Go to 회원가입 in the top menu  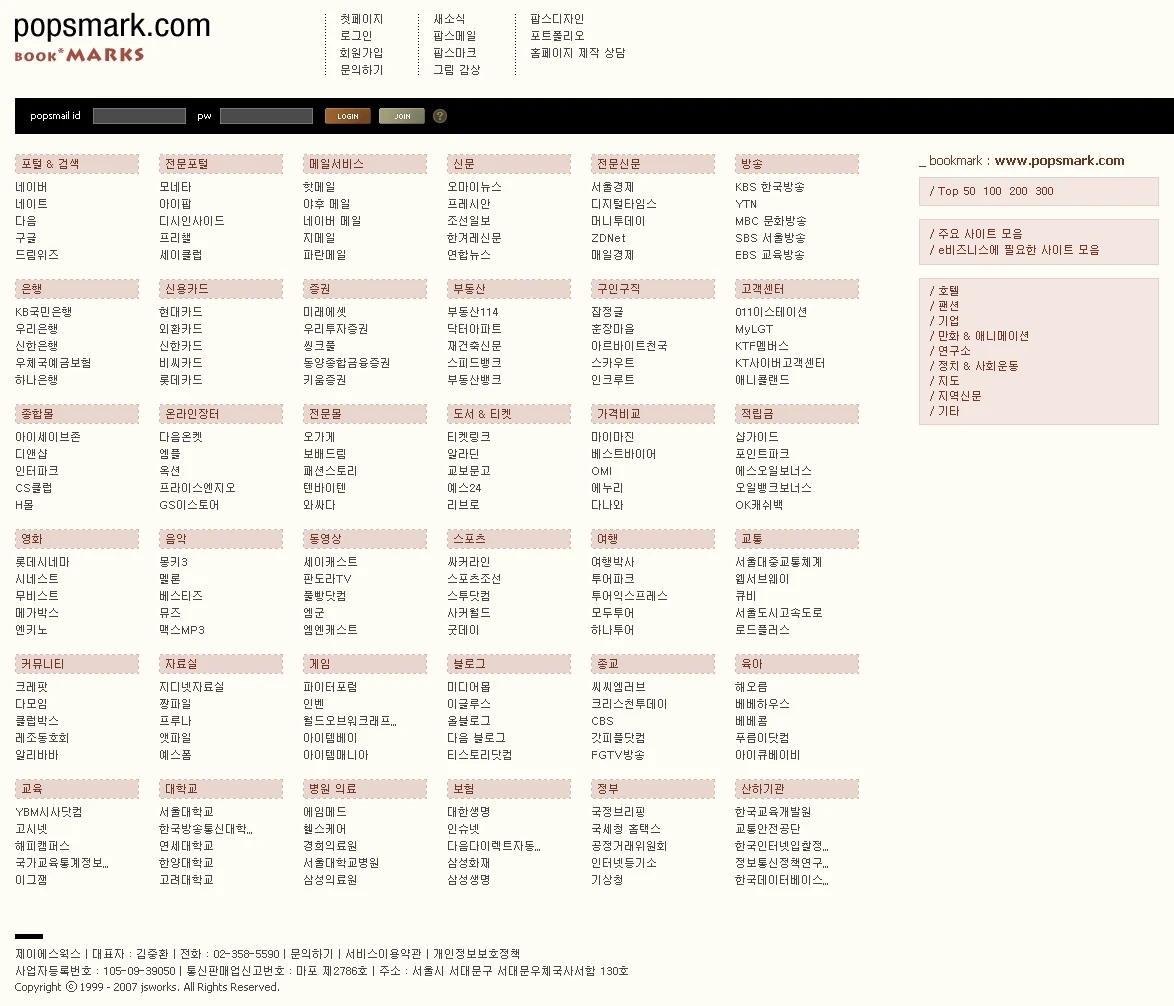pyautogui.click(x=361, y=53)
